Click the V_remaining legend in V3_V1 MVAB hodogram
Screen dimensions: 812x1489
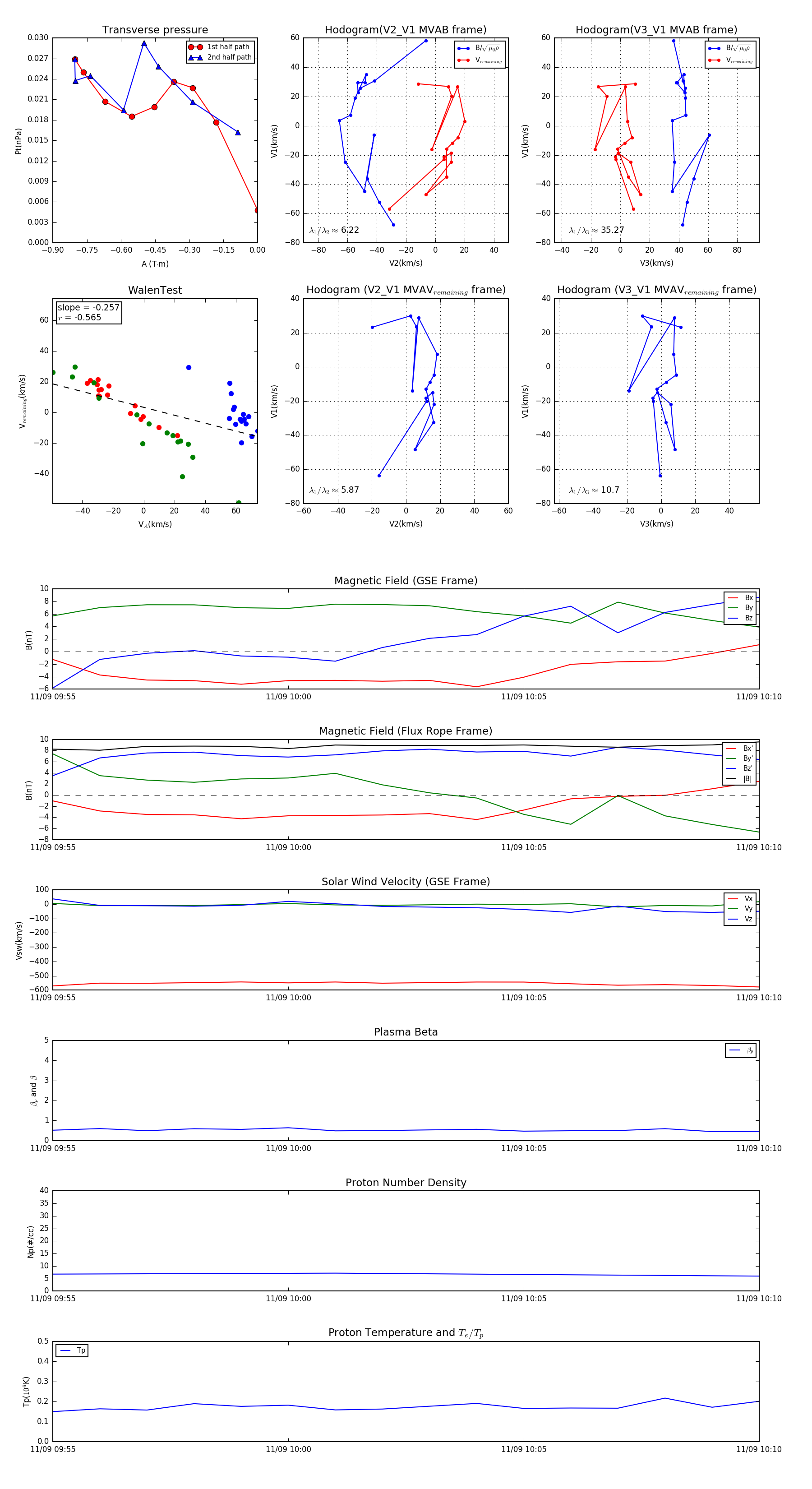[731, 60]
